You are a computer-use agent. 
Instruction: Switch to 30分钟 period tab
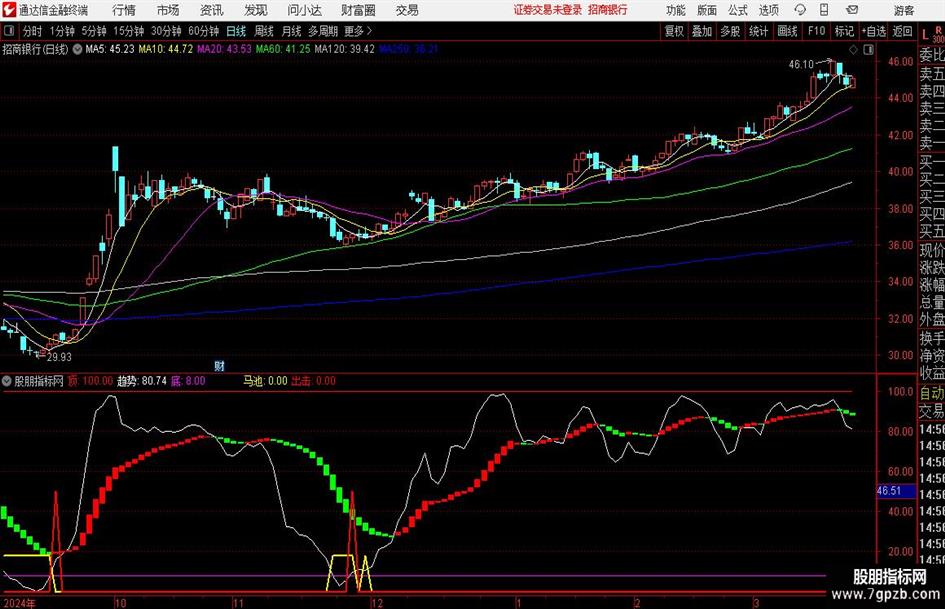coord(166,31)
